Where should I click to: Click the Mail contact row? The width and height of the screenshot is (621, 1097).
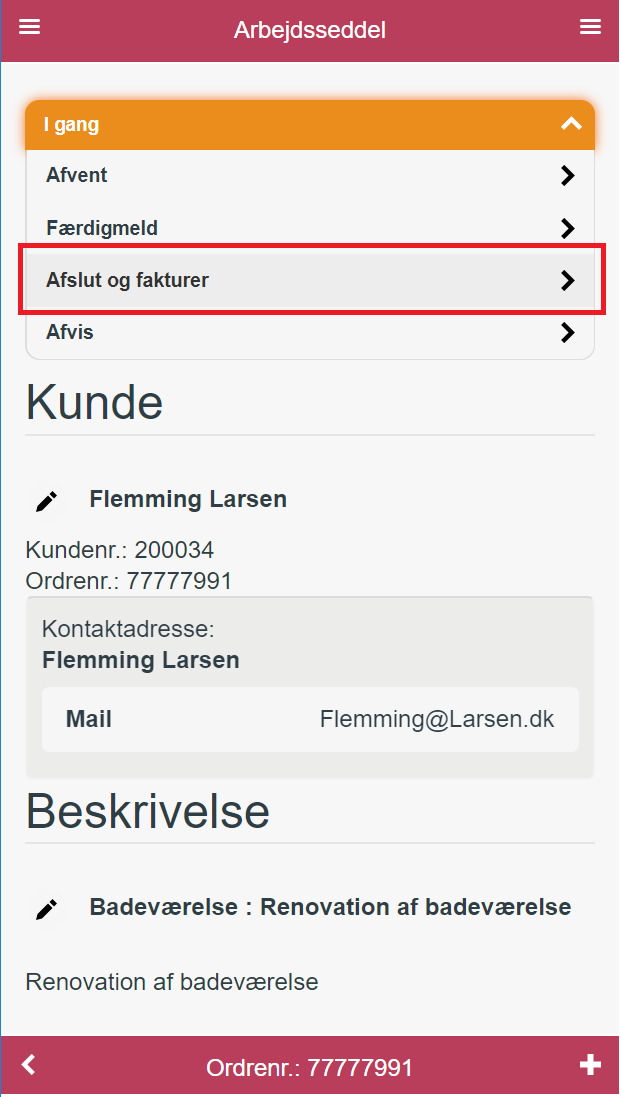point(310,719)
